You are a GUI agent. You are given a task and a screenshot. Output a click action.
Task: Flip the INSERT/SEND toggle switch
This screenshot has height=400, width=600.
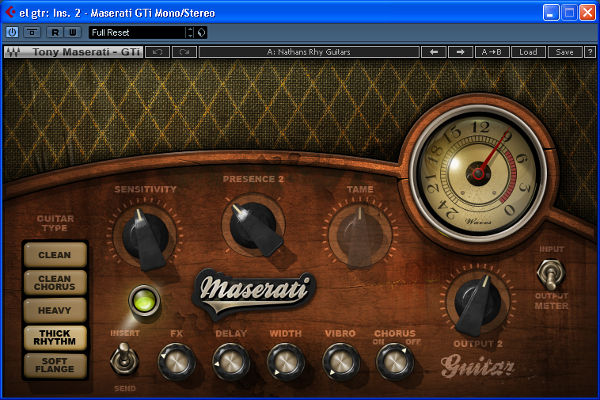click(124, 359)
